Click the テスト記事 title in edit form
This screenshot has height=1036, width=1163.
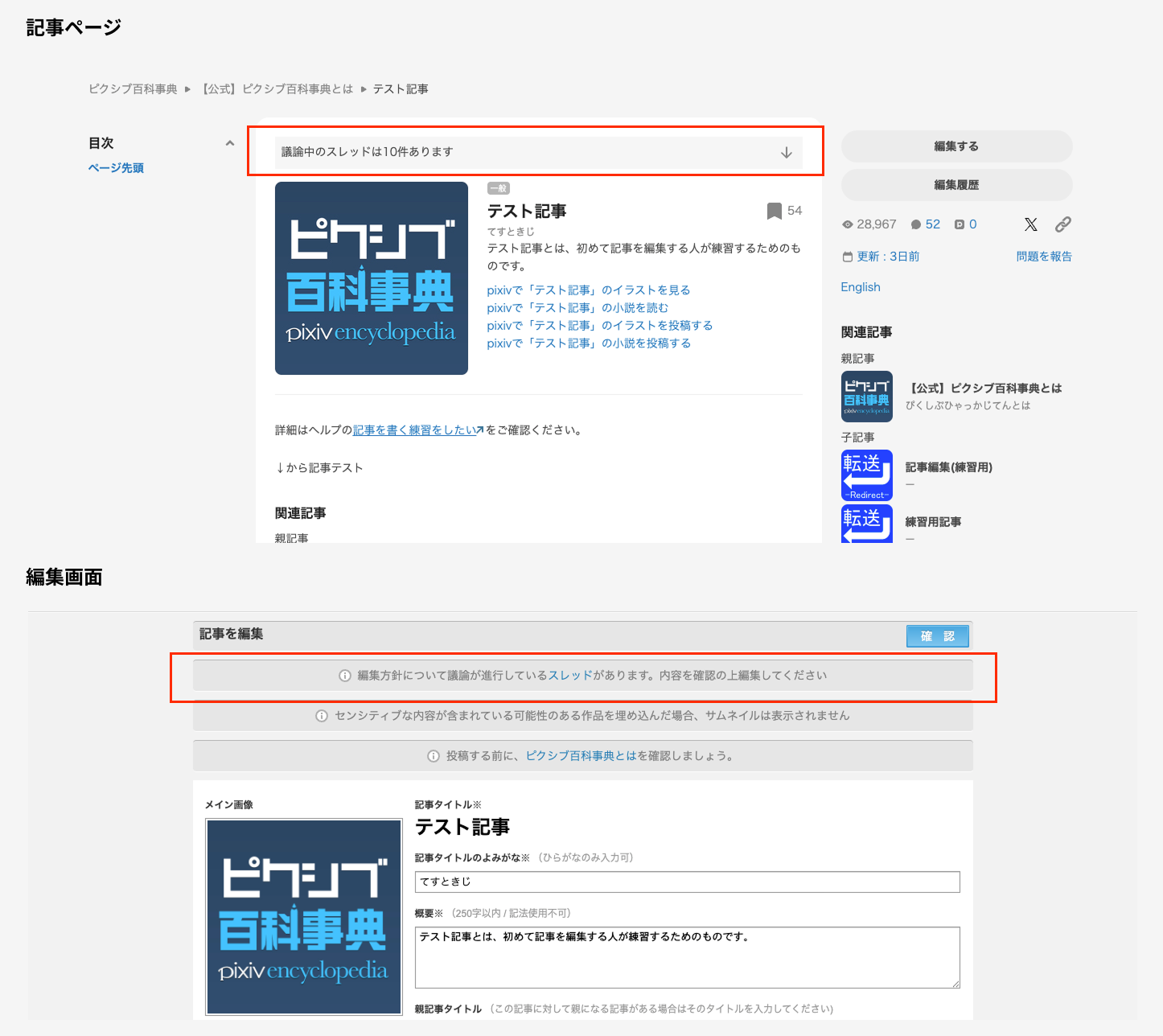pos(462,828)
